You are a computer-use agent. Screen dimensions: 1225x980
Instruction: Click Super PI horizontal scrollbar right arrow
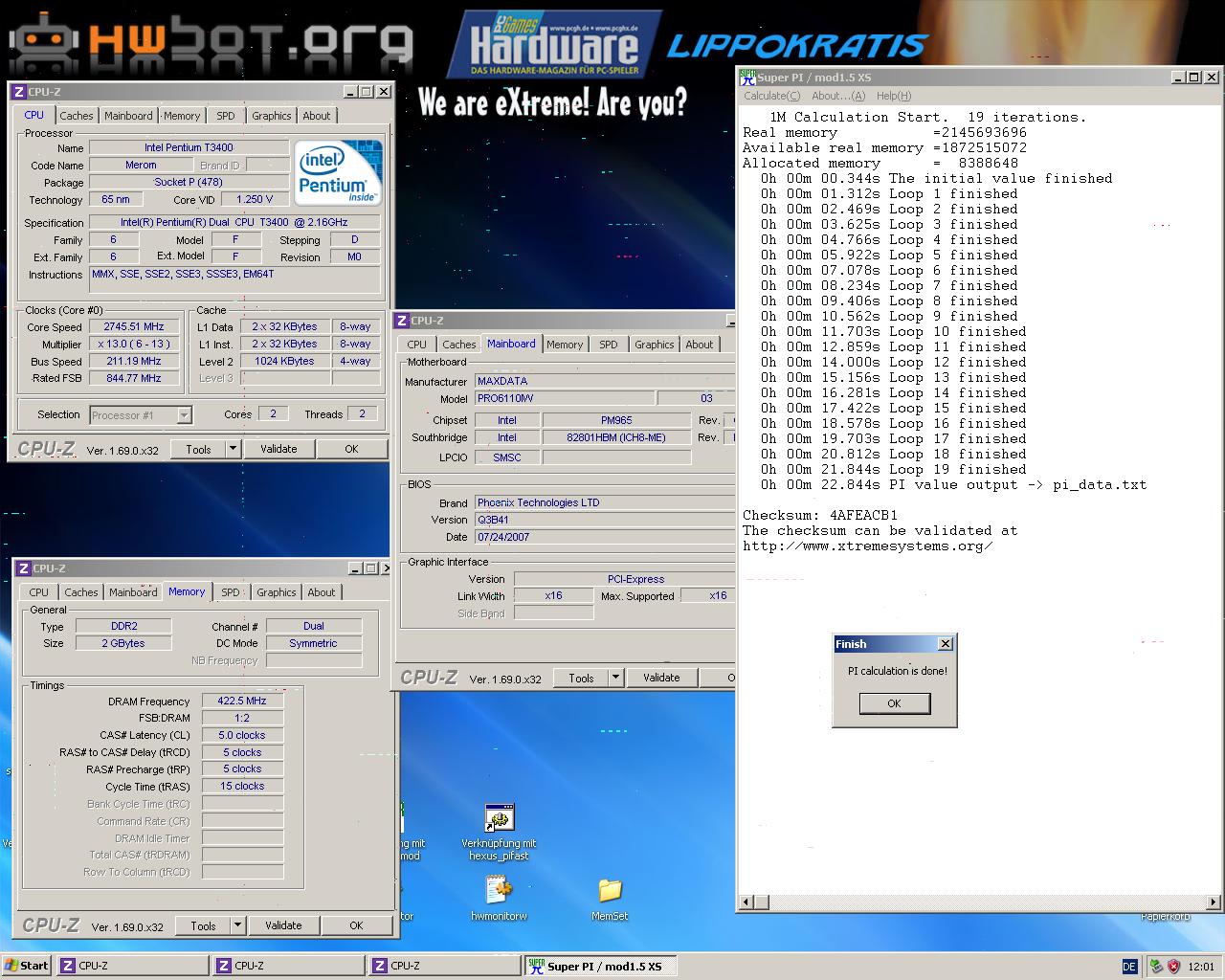pyautogui.click(x=1214, y=902)
